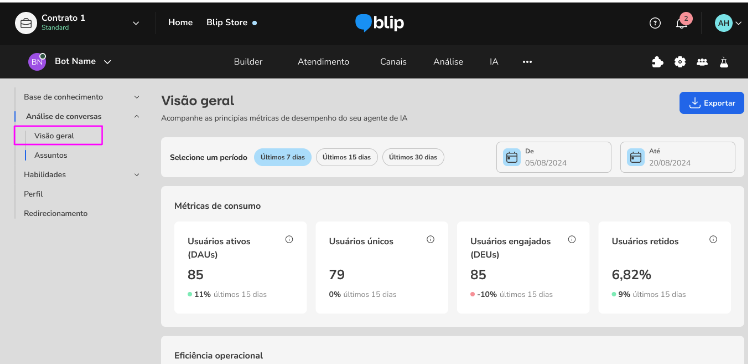Open bot settings gear icon
Viewport: 748px width, 364px height.
(680, 62)
